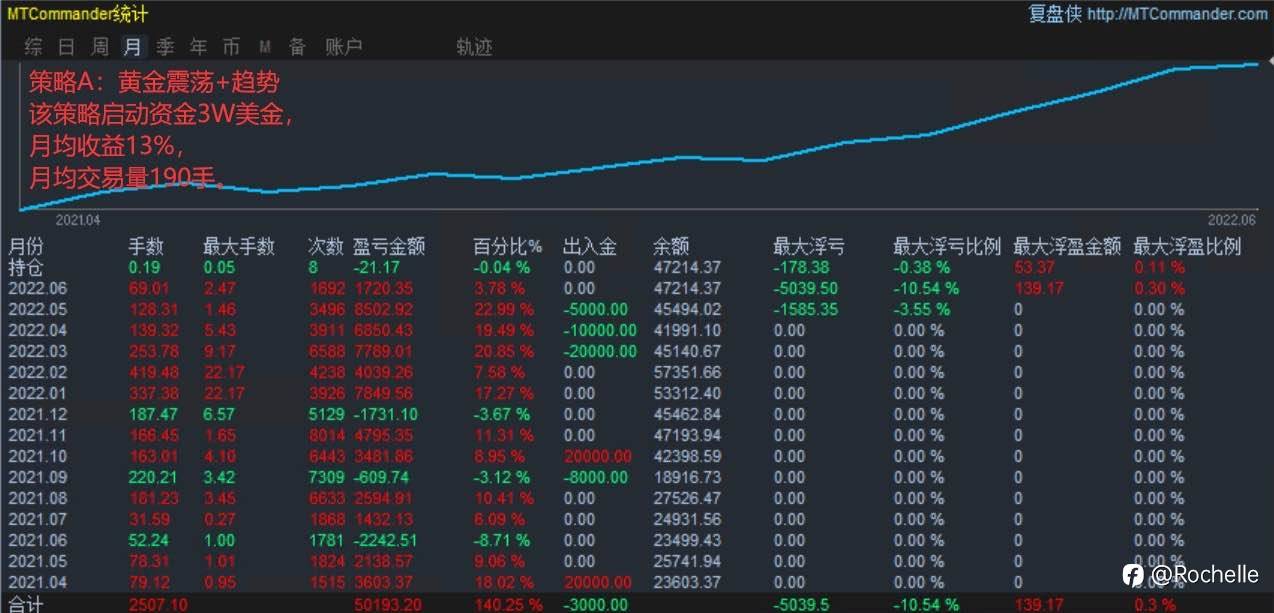Click the 合计 totals row
Image resolution: width=1274 pixels, height=613 pixels.
tap(637, 604)
